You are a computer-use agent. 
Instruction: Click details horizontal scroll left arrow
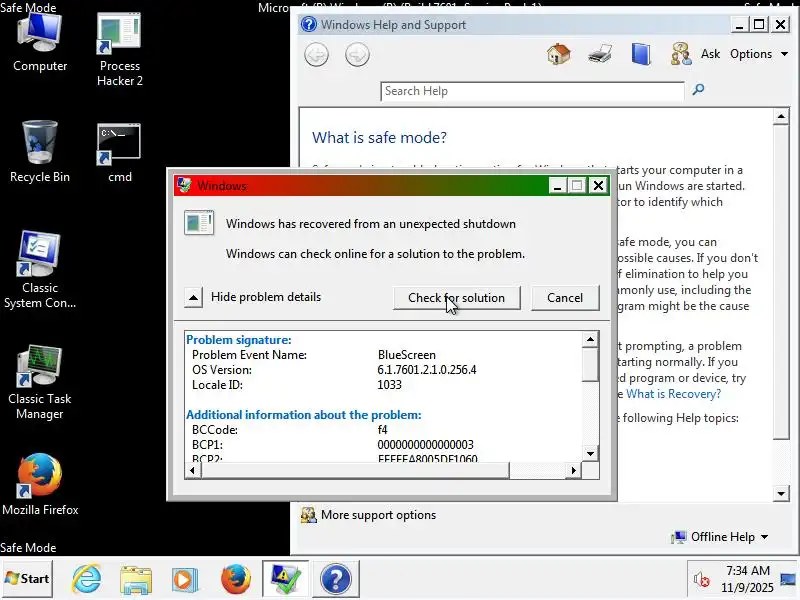192,470
